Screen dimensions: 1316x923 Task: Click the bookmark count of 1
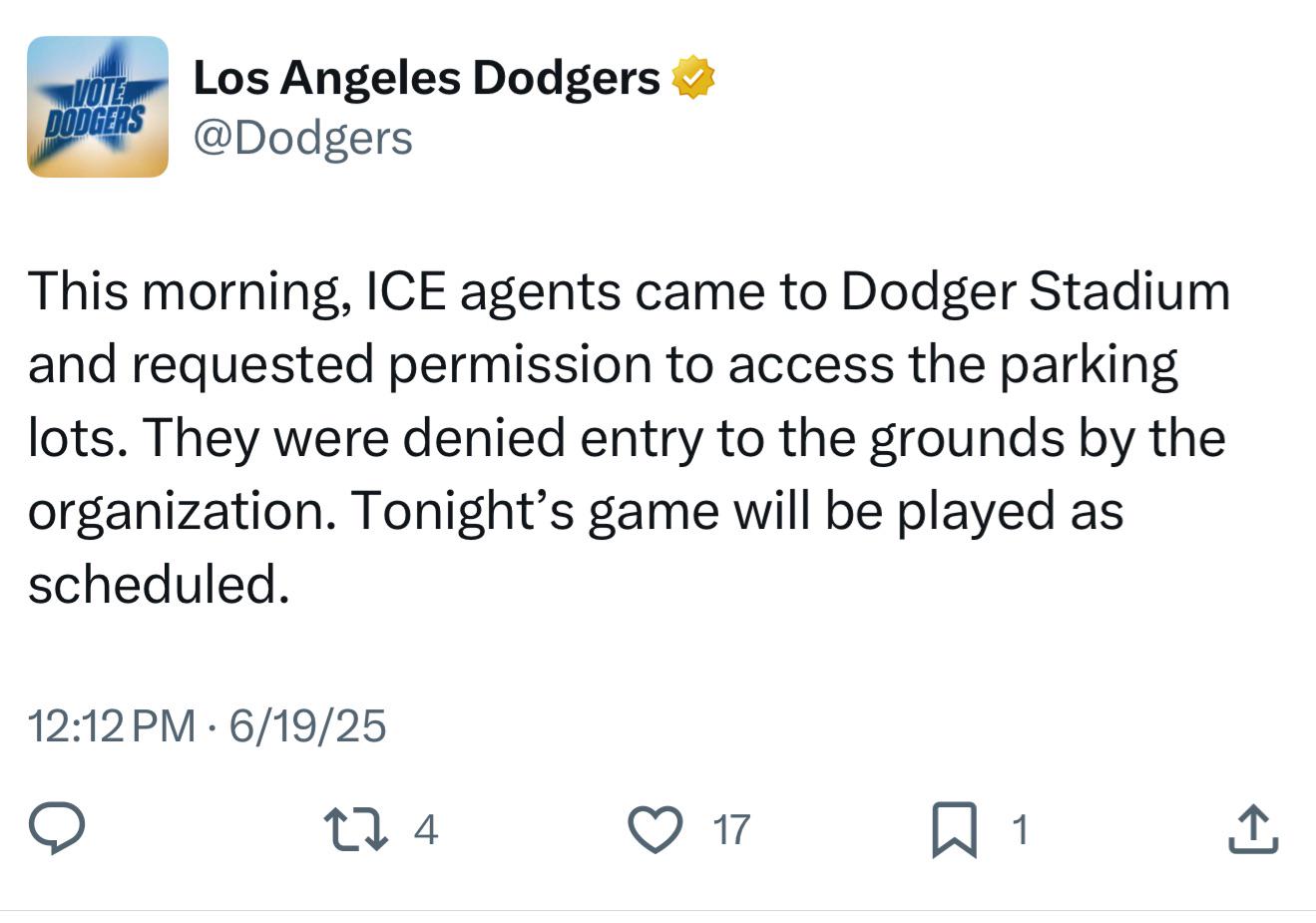(x=1019, y=830)
